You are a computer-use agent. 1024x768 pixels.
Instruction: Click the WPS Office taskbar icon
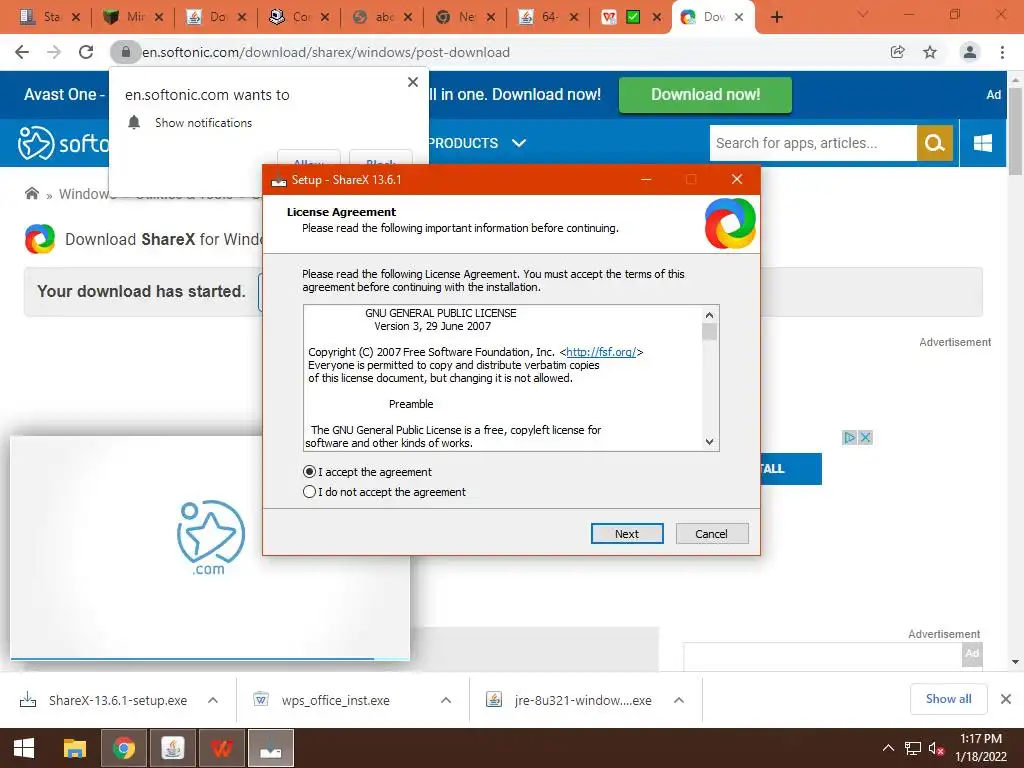click(222, 748)
